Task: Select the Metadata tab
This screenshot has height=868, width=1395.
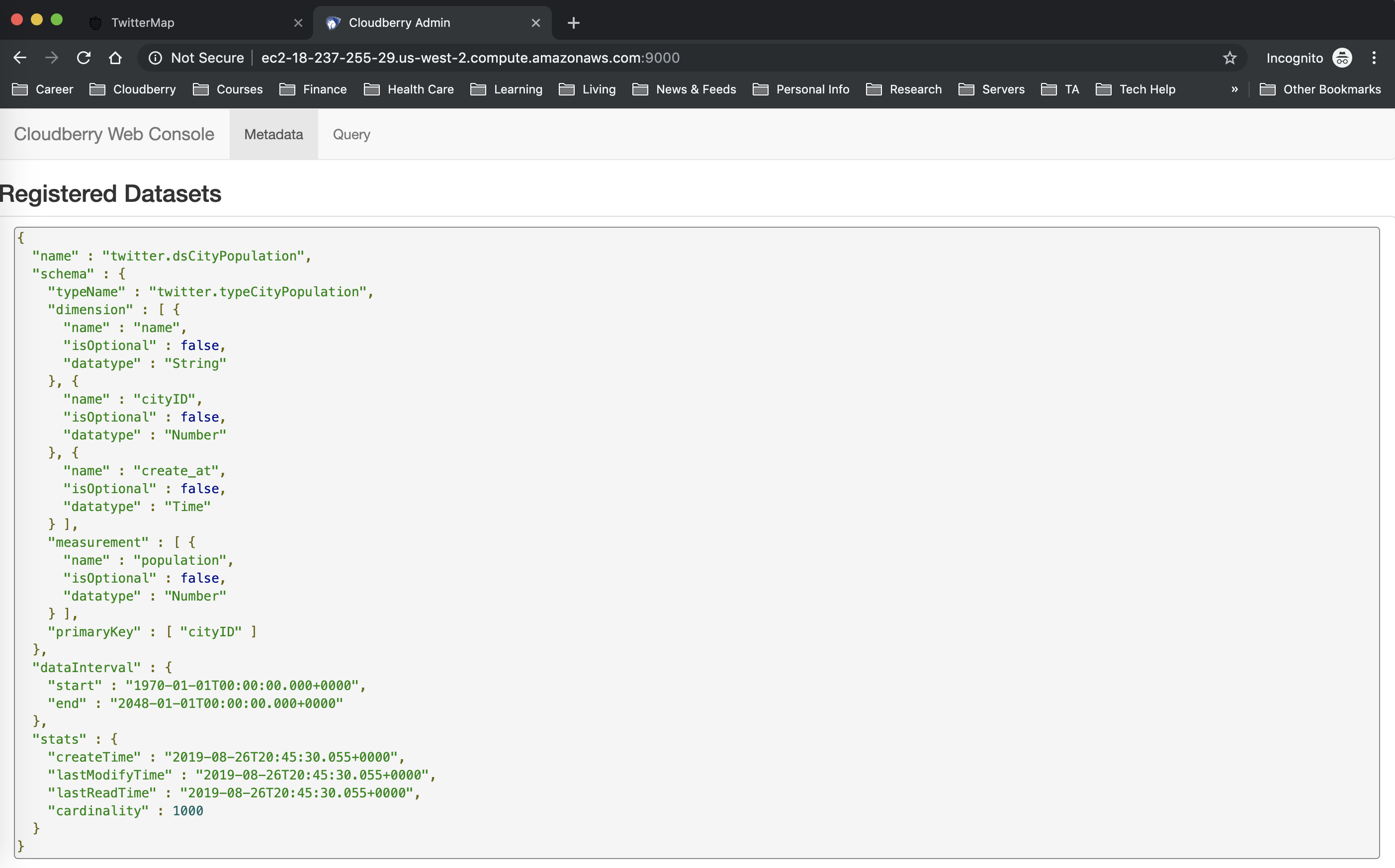Action: [273, 134]
